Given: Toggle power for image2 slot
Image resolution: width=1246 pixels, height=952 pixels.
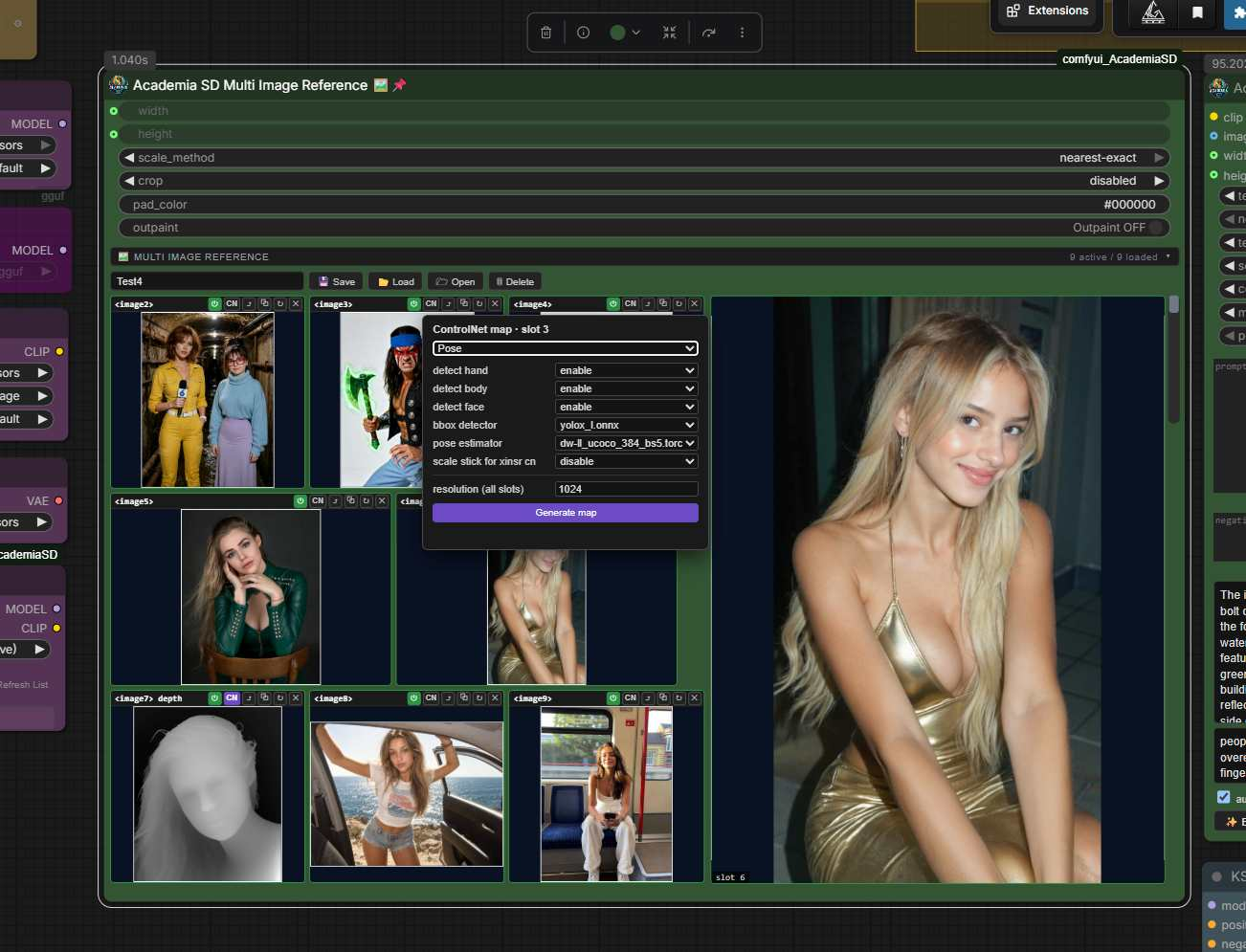Looking at the screenshot, I should (214, 303).
